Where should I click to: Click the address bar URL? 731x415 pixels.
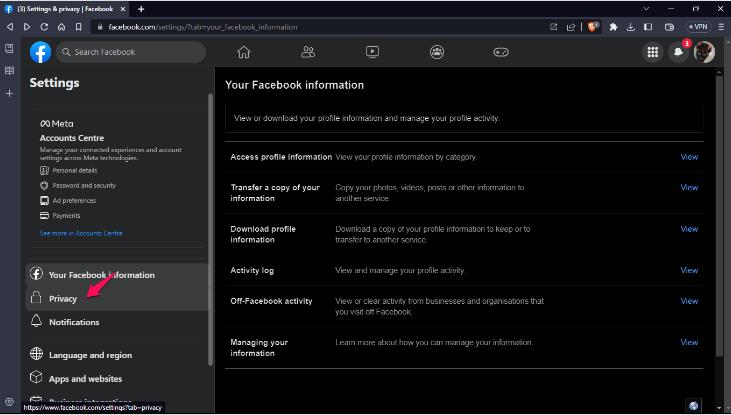(203, 27)
